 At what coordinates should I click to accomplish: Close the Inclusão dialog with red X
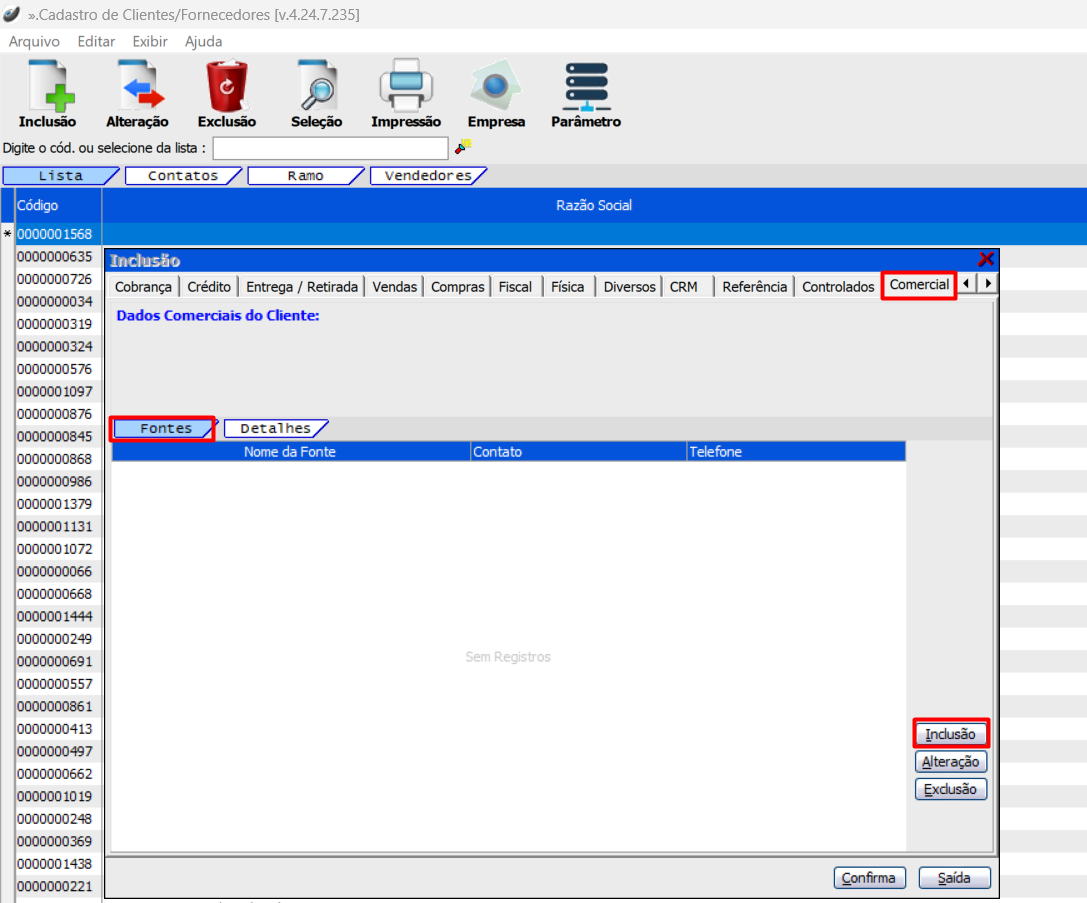pos(986,259)
